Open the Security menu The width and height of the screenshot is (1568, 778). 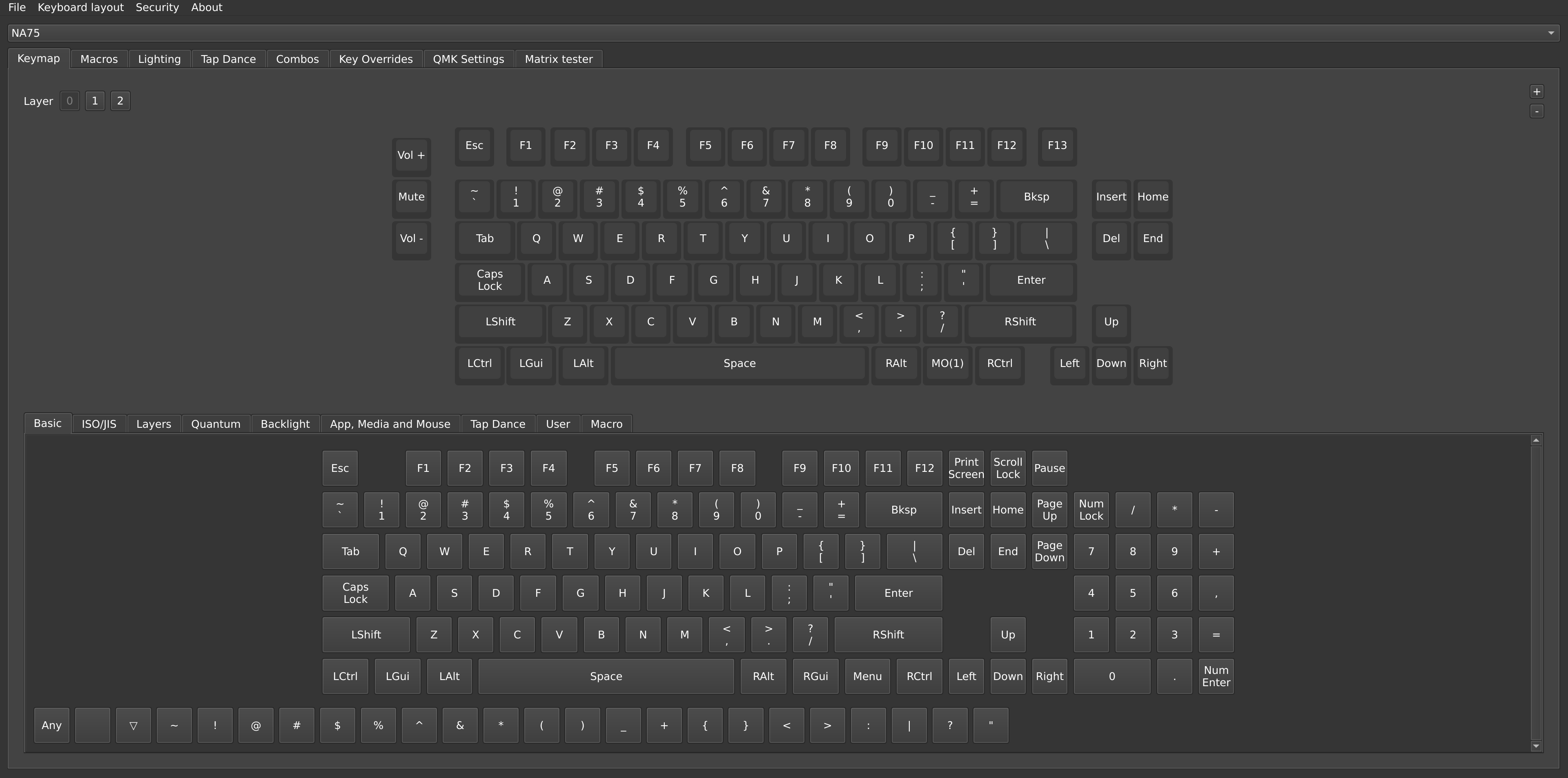pos(157,7)
